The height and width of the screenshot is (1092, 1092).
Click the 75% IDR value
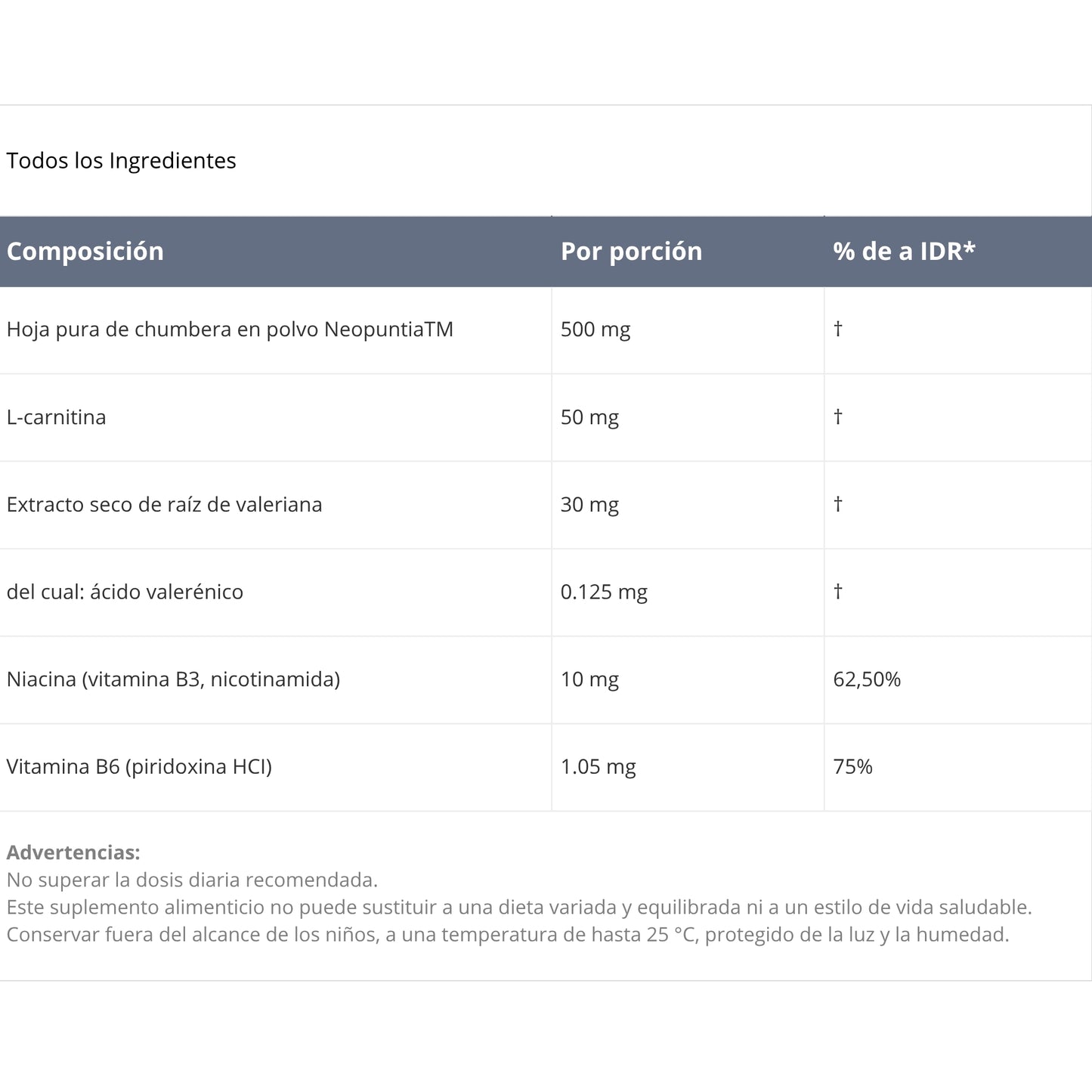[x=852, y=767]
